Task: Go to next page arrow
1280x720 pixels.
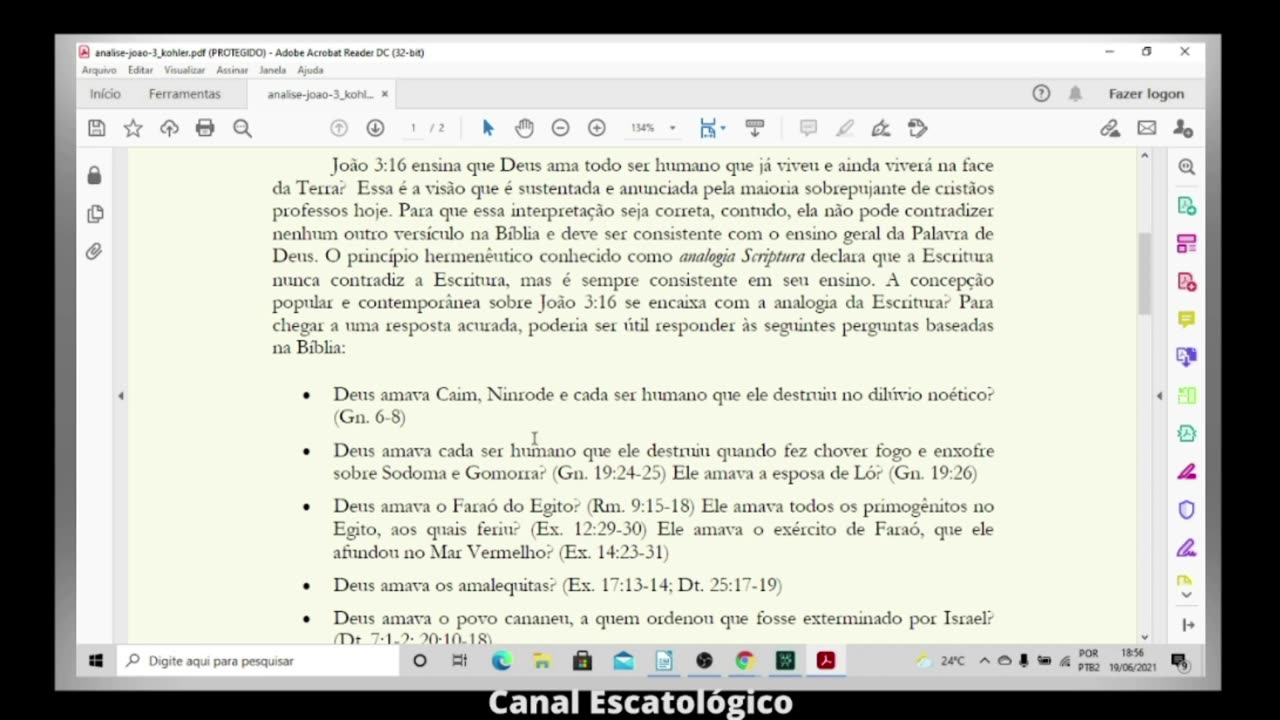Action: [375, 128]
